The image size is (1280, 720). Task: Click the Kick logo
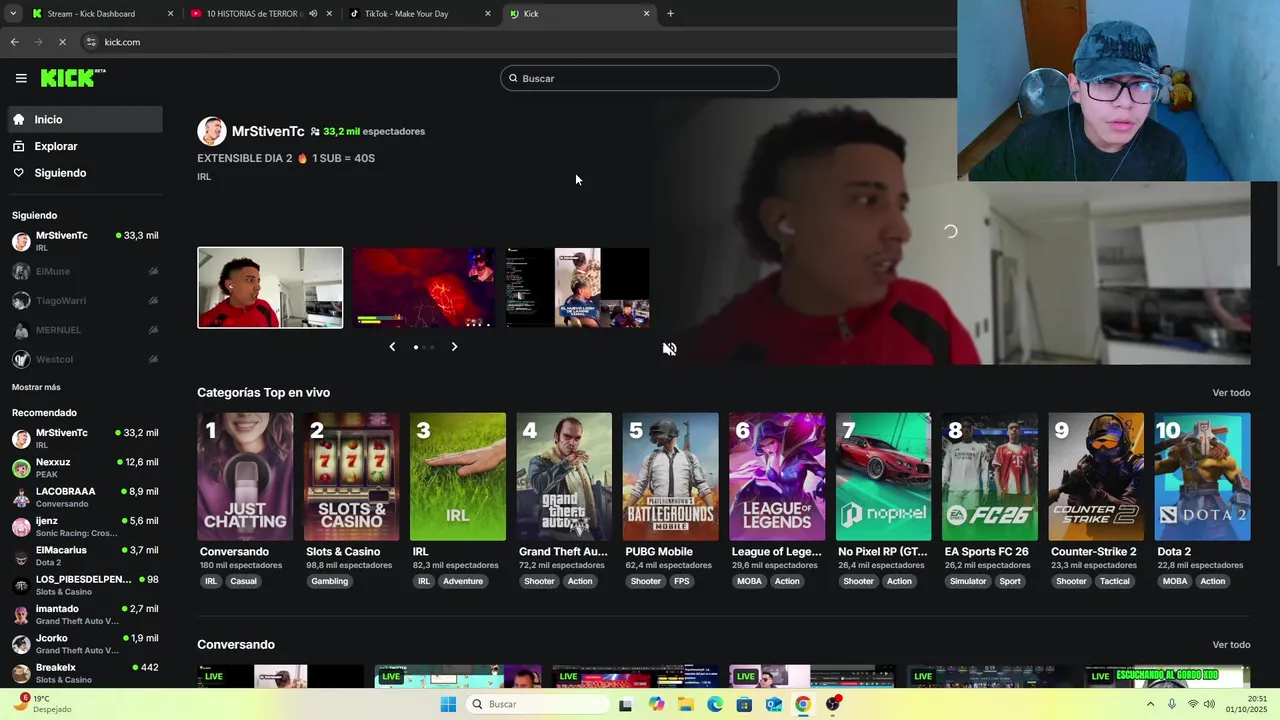pos(73,78)
